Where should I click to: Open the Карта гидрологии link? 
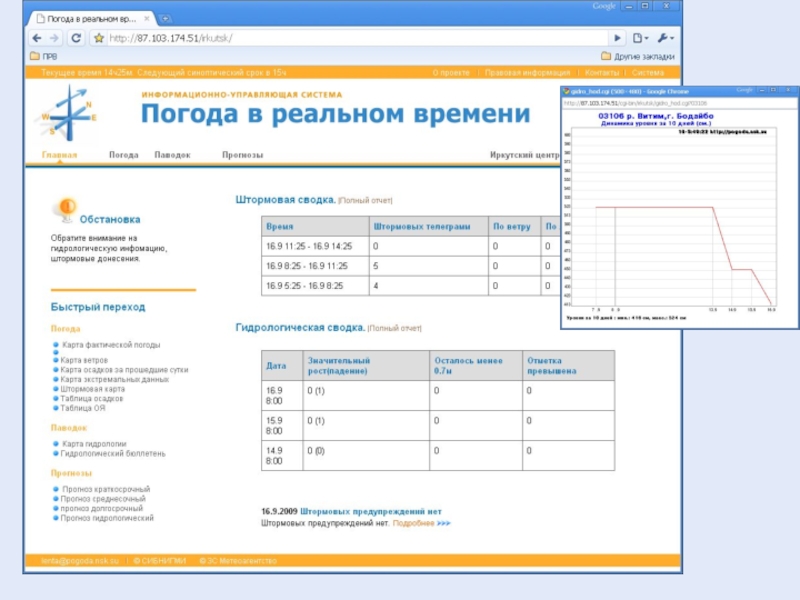(94, 444)
